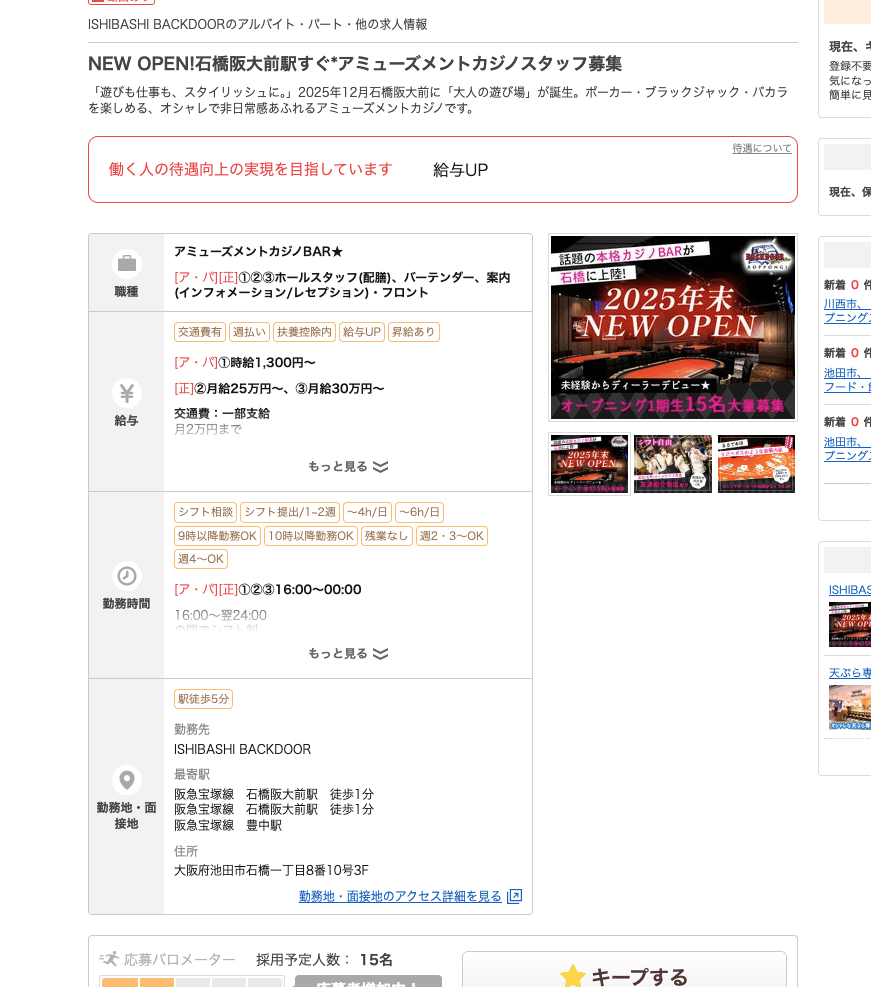Click the briefcase job type icon
The height and width of the screenshot is (987, 871).
pos(126,264)
